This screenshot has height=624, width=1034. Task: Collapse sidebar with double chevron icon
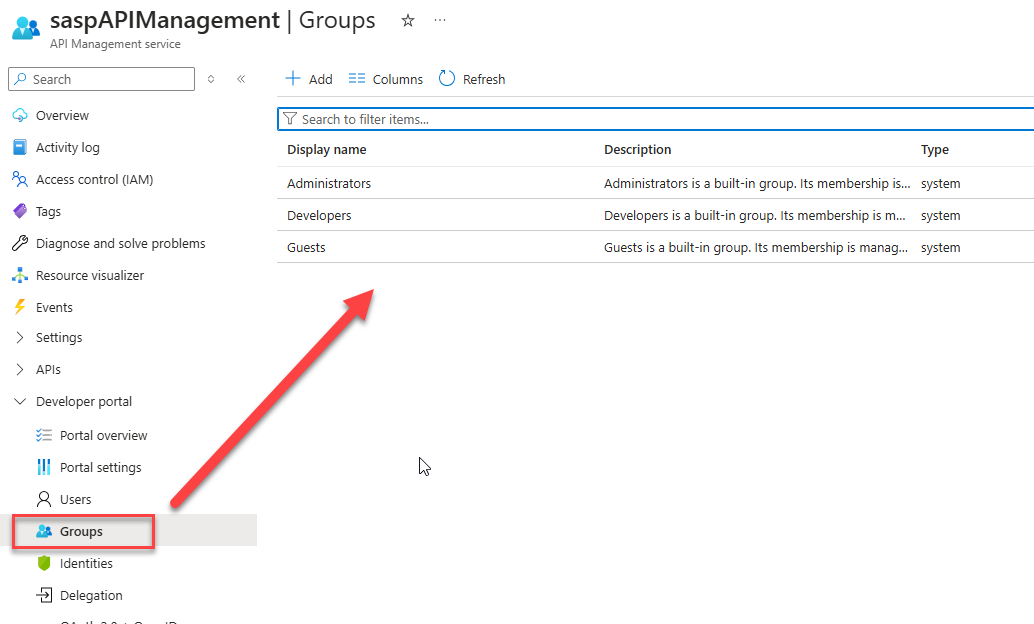(241, 79)
